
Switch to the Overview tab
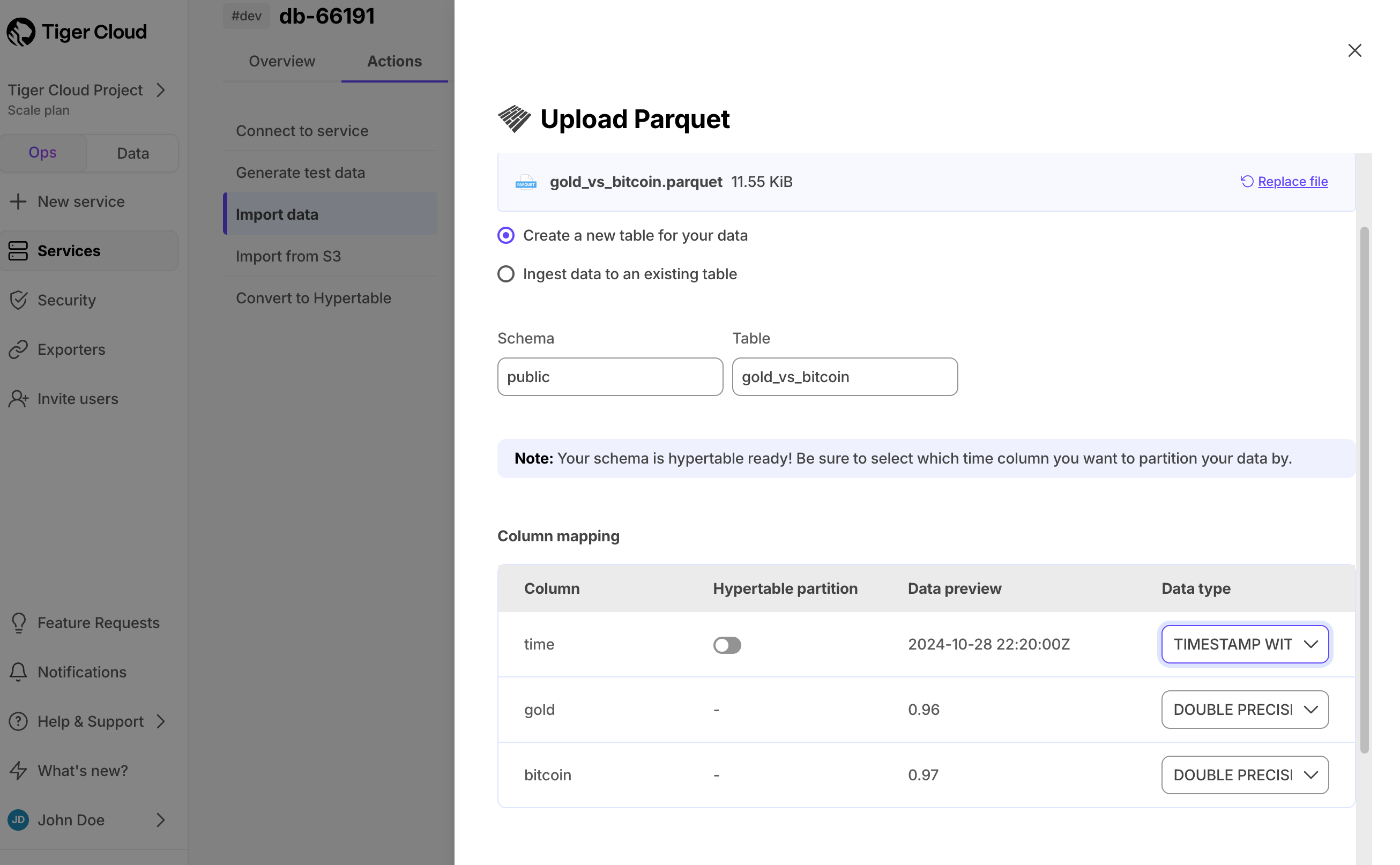281,61
